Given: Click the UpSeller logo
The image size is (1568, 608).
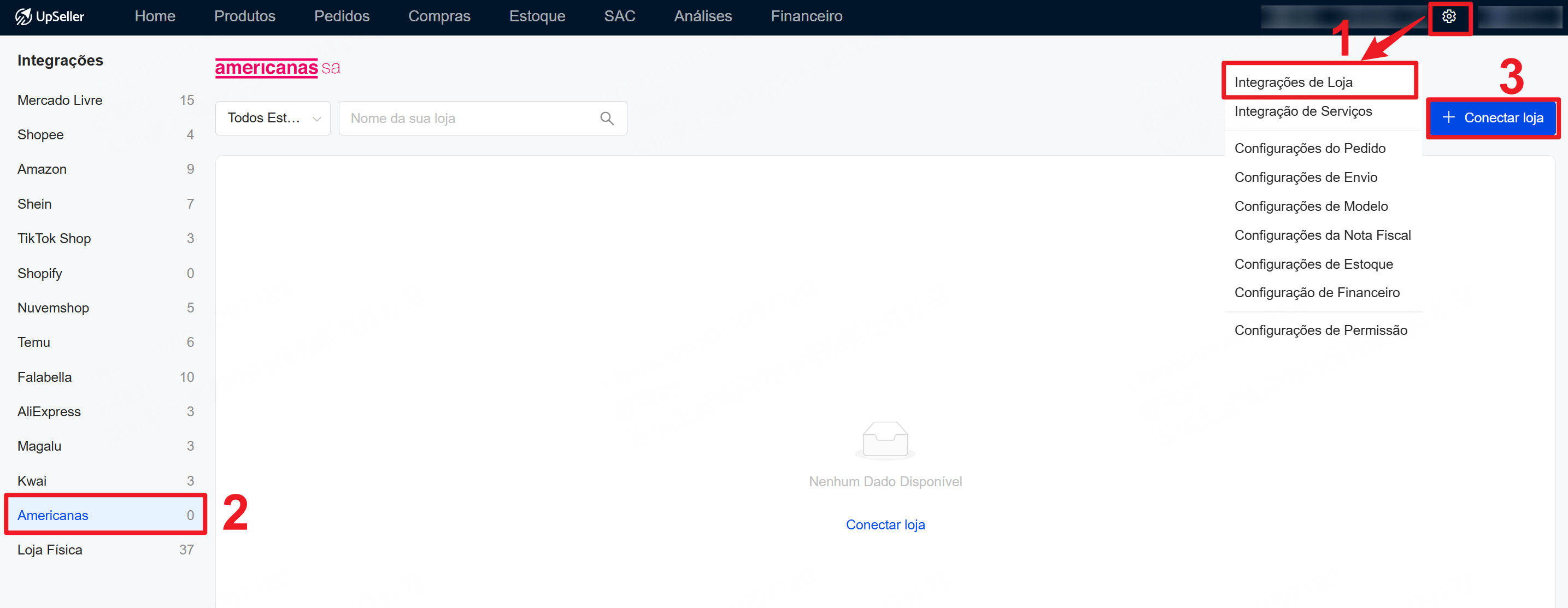Looking at the screenshot, I should pyautogui.click(x=50, y=16).
